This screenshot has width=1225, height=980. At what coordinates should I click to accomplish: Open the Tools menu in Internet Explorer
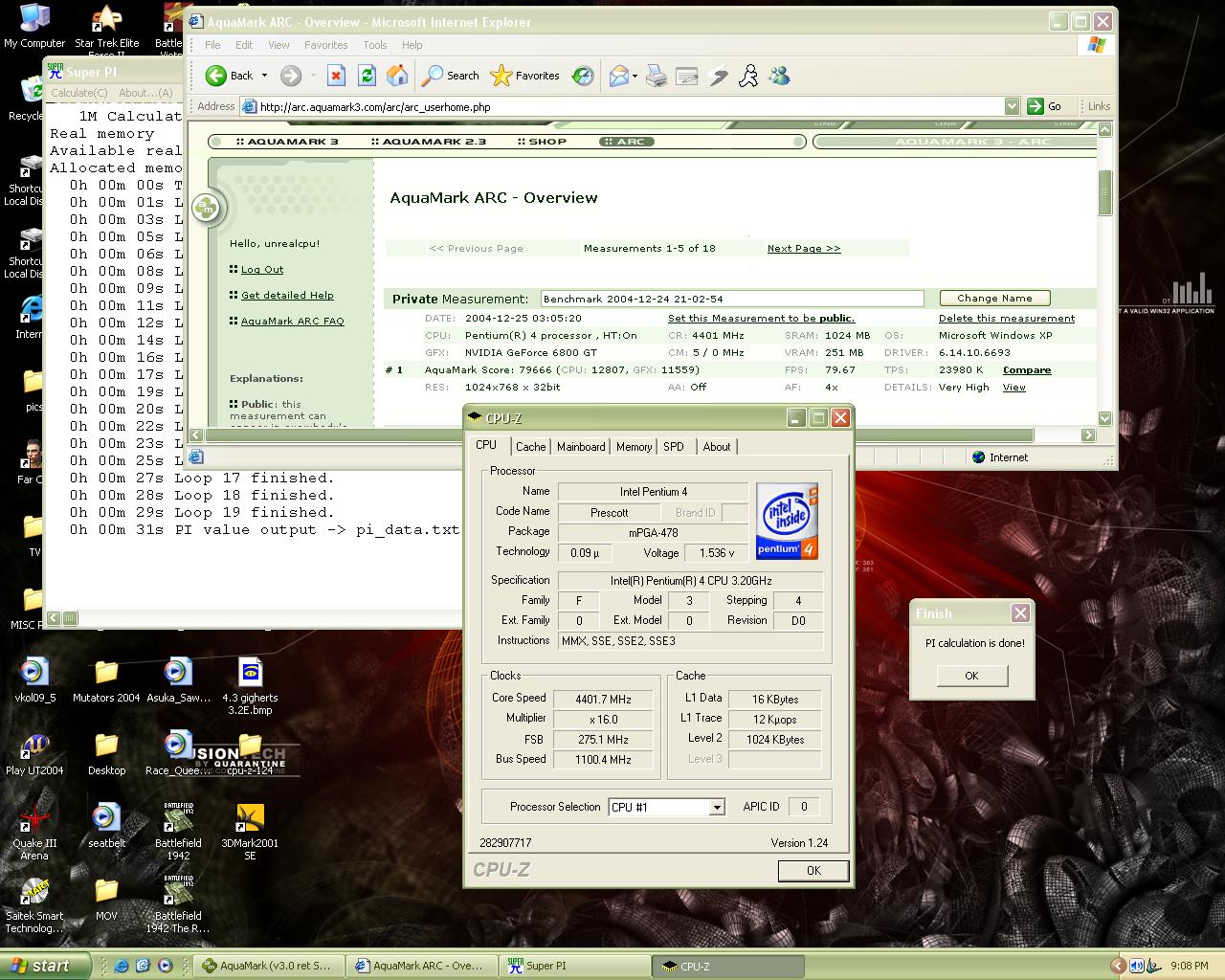point(375,45)
